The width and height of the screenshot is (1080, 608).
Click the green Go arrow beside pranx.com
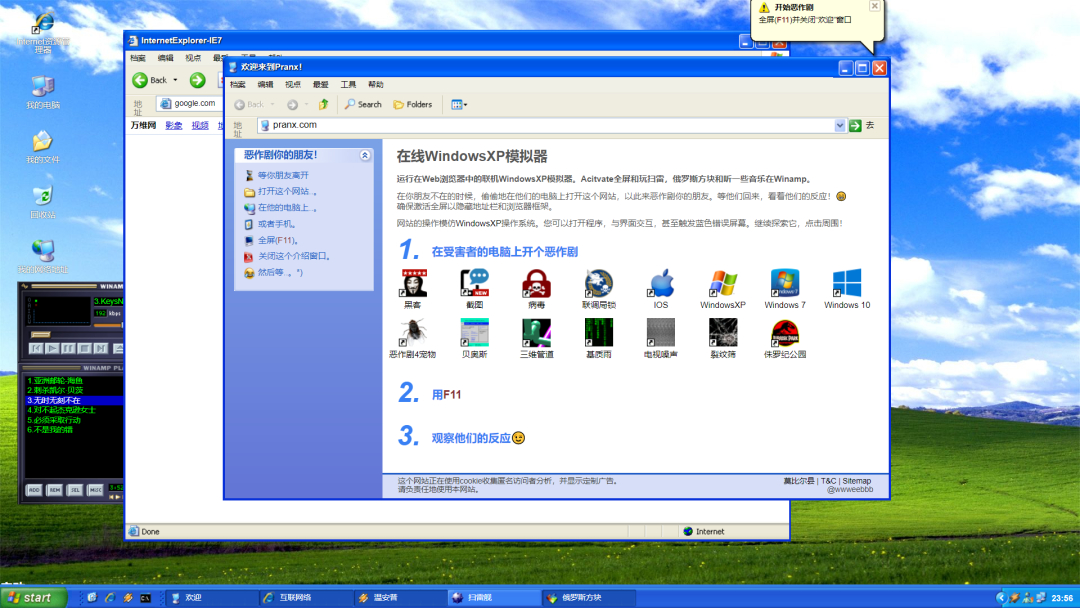coord(855,125)
